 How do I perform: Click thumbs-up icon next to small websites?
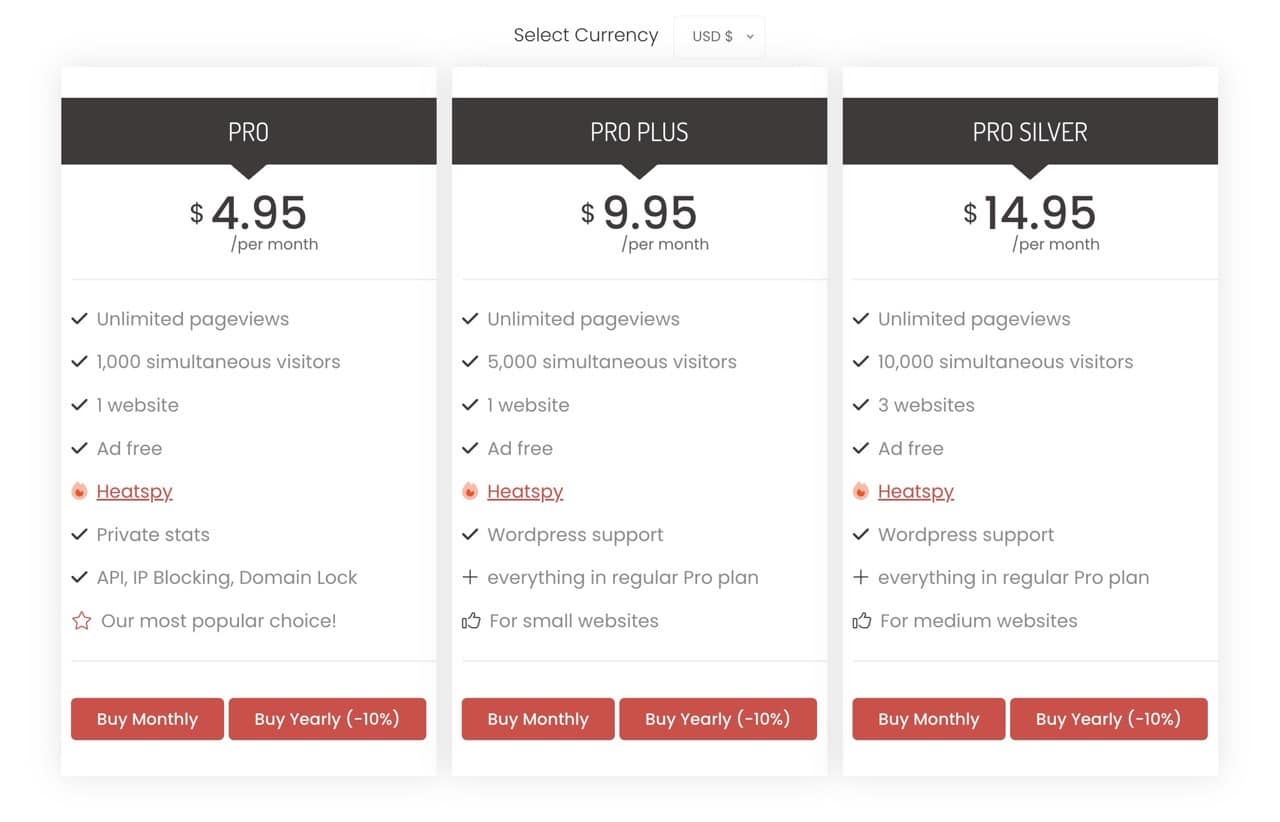click(x=471, y=621)
